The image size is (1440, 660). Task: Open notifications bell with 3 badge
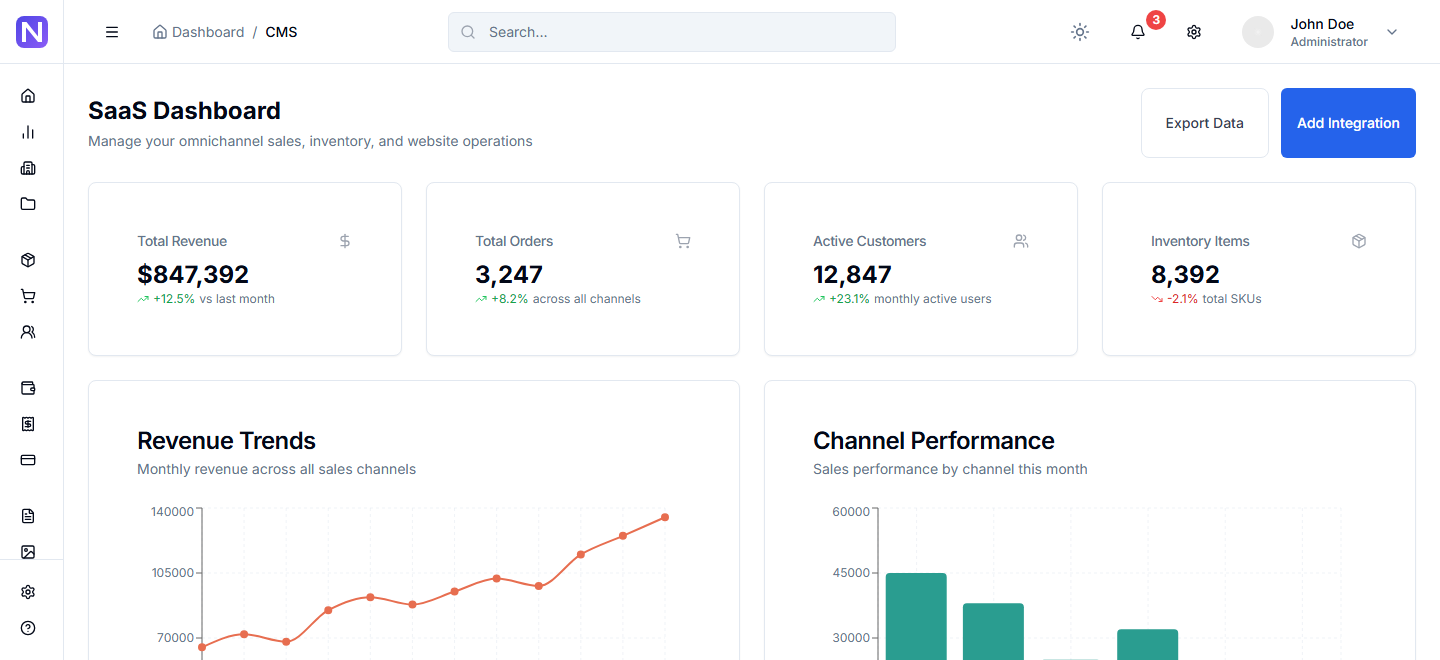click(1138, 32)
